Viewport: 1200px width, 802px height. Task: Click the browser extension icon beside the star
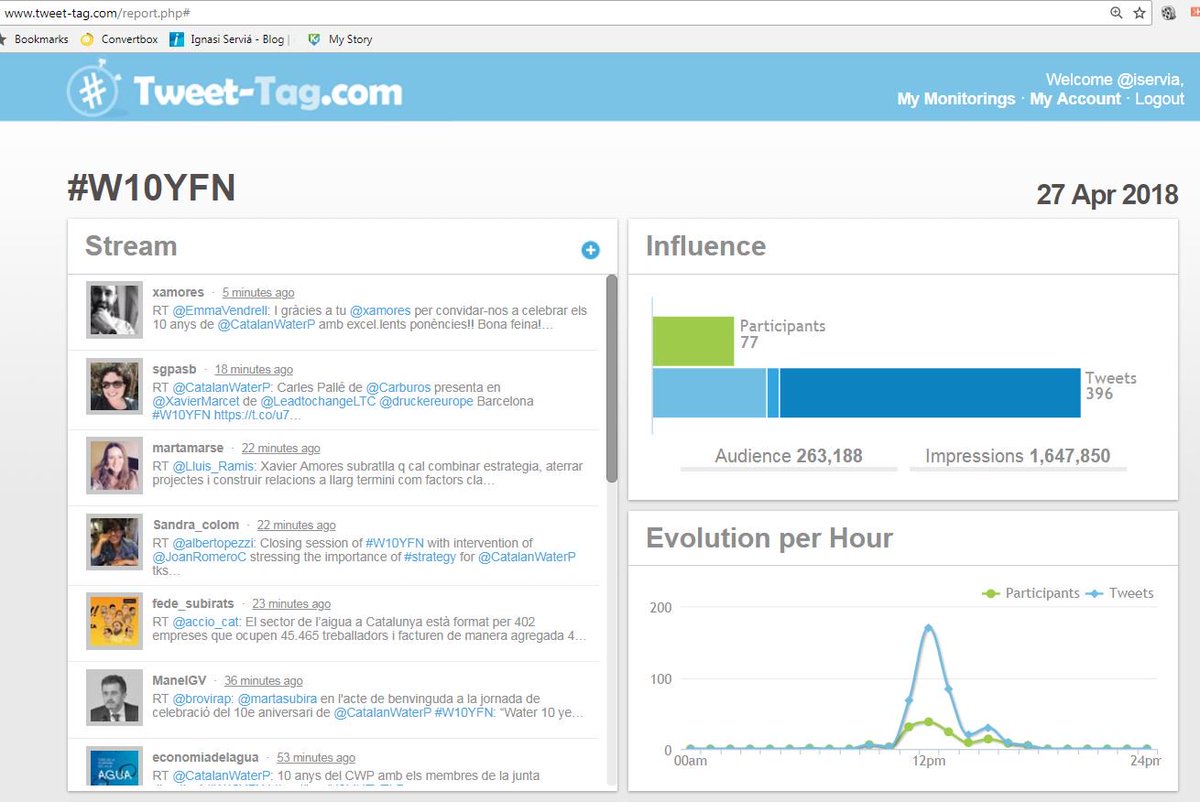click(x=1169, y=14)
